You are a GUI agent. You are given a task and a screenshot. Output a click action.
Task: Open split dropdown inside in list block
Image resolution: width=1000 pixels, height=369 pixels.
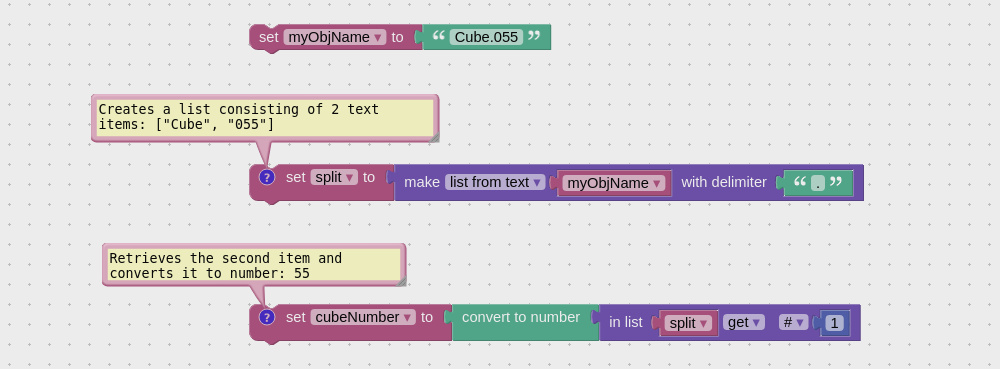[688, 323]
